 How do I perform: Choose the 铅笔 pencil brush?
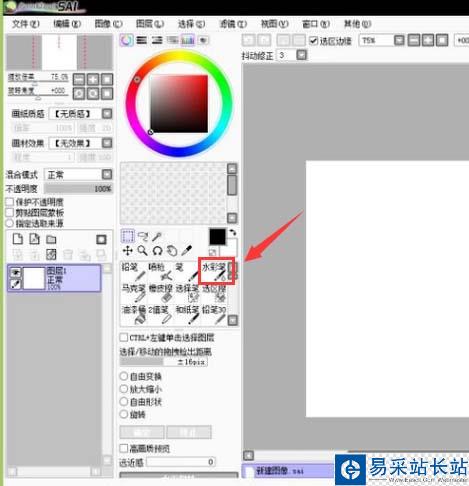[133, 271]
